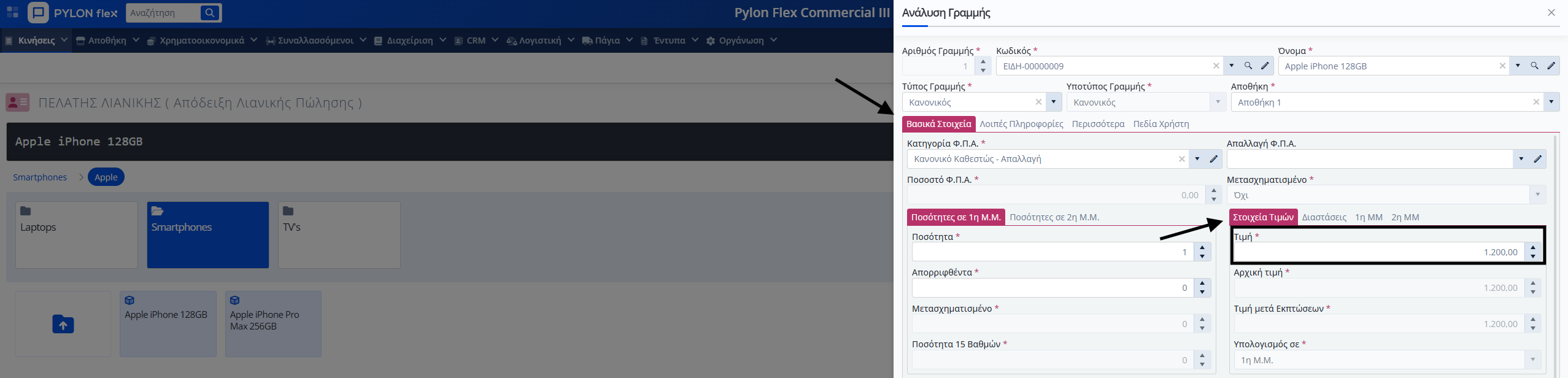The height and width of the screenshot is (378, 1568).
Task: Switch to the Διαστάσεις tab
Action: pyautogui.click(x=1324, y=217)
